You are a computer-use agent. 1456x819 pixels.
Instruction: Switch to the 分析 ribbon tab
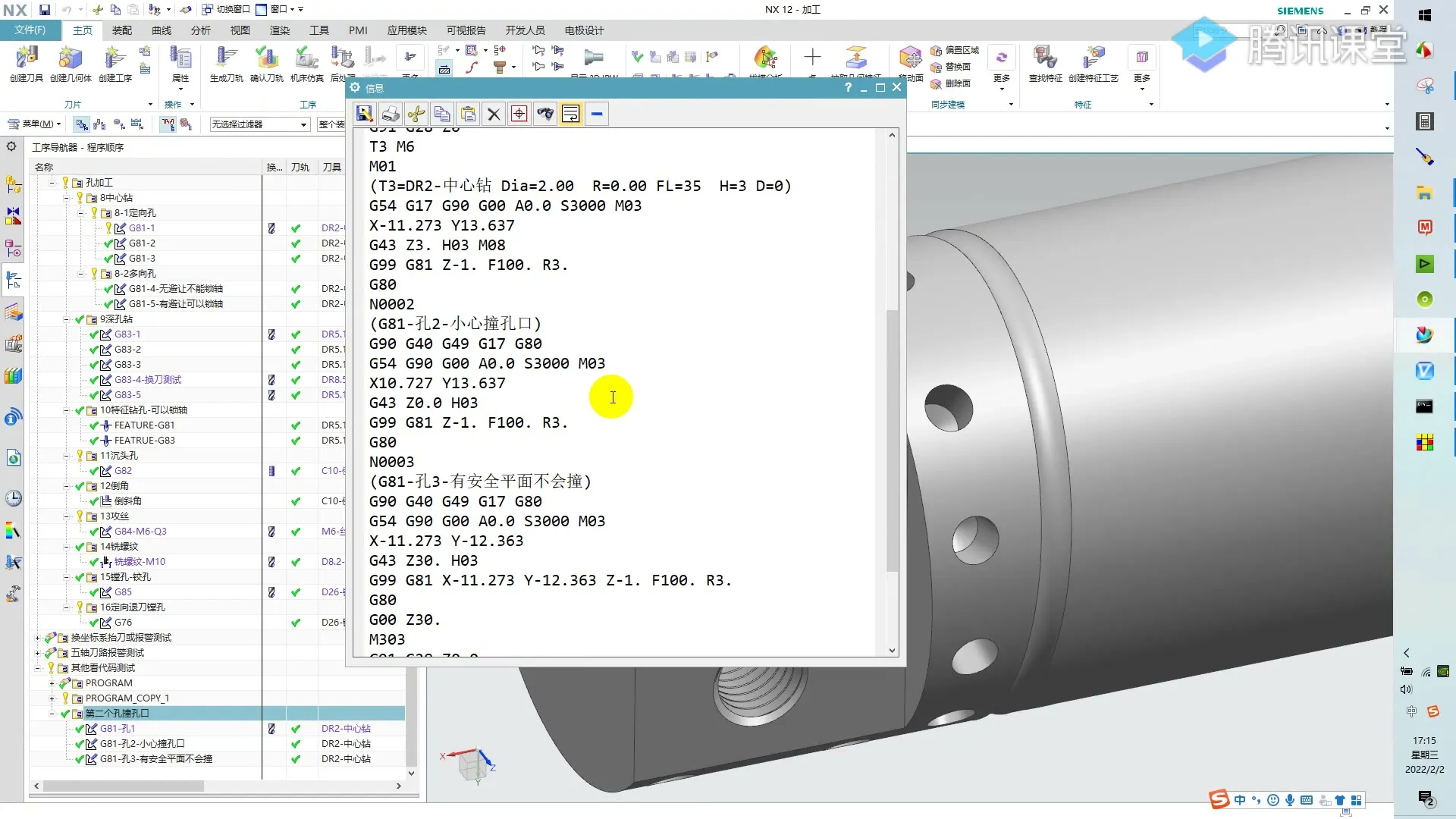coord(201,30)
